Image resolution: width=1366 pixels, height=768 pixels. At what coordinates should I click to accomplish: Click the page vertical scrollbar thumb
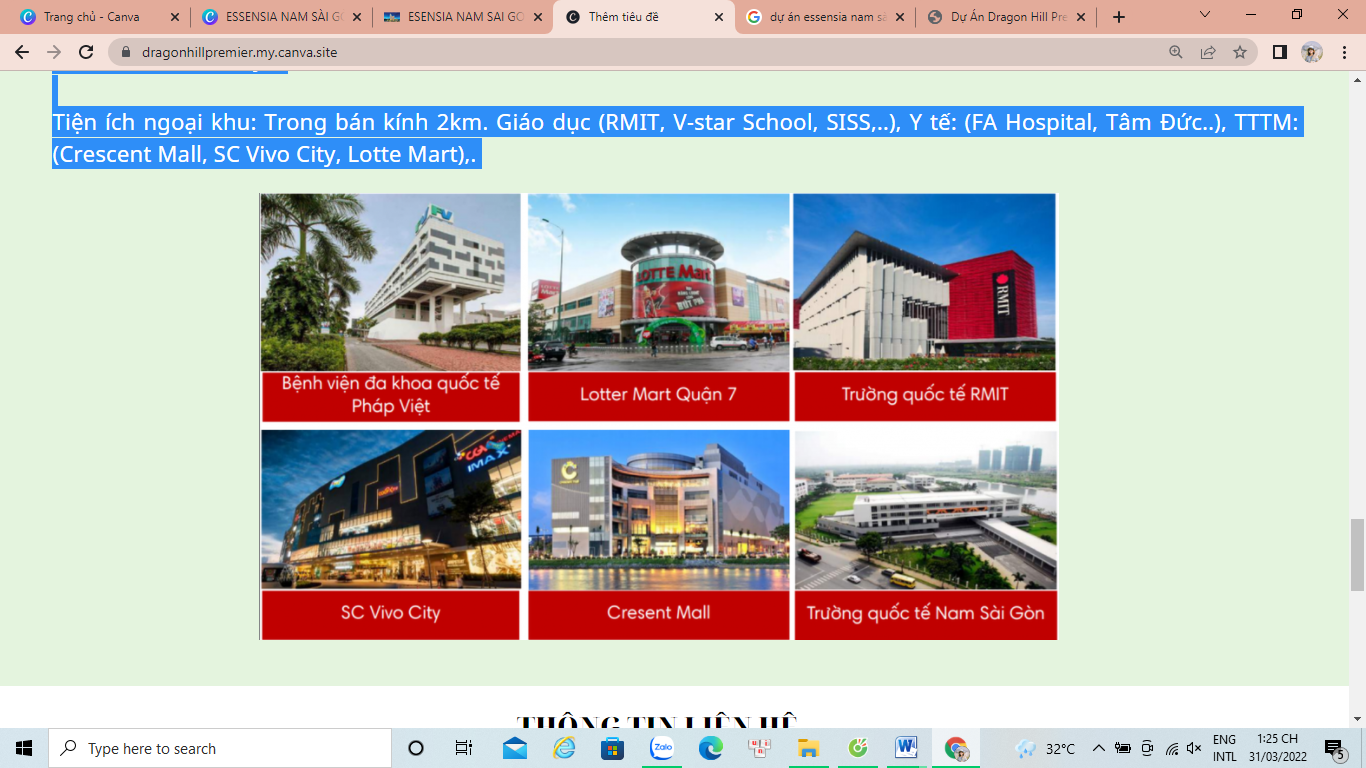tap(1357, 555)
